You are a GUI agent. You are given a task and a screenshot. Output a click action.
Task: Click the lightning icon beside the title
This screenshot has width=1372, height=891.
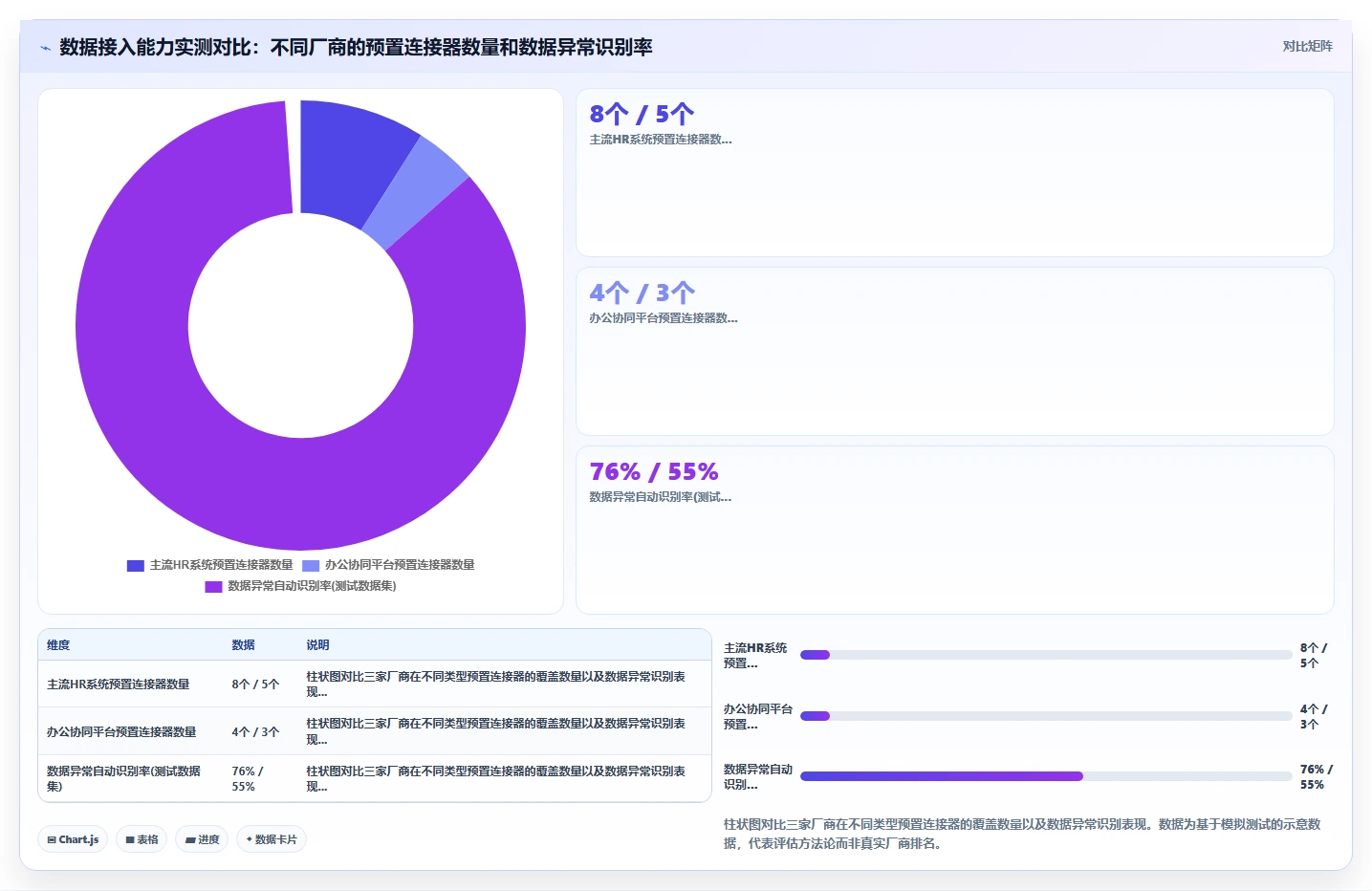click(45, 48)
